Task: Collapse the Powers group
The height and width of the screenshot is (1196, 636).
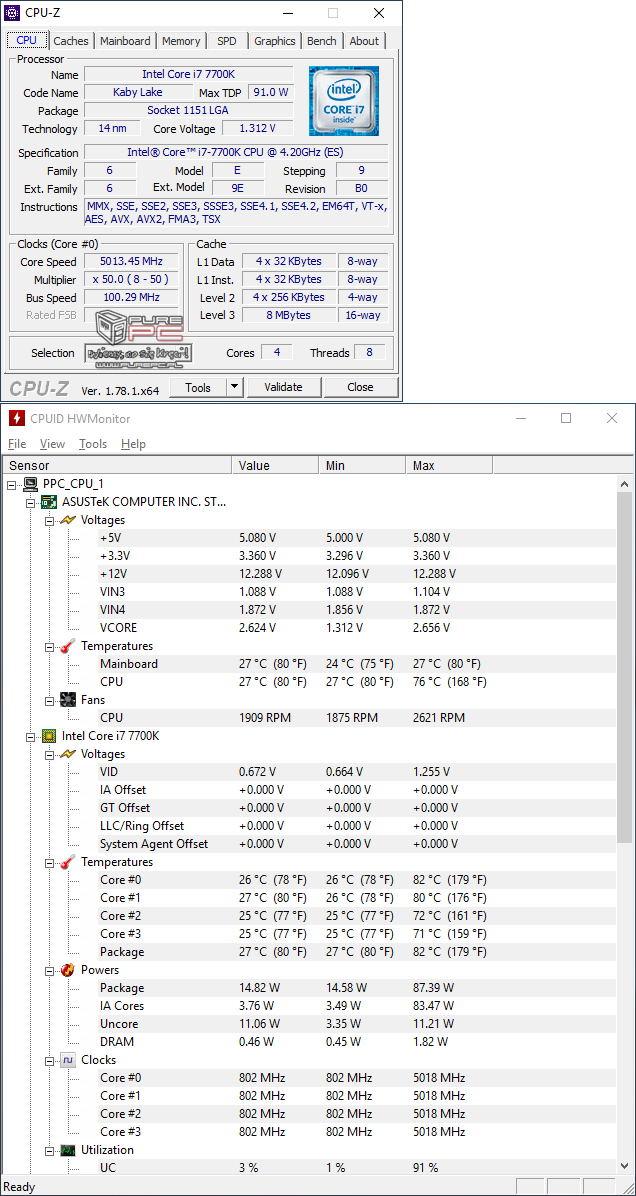Action: 49,970
